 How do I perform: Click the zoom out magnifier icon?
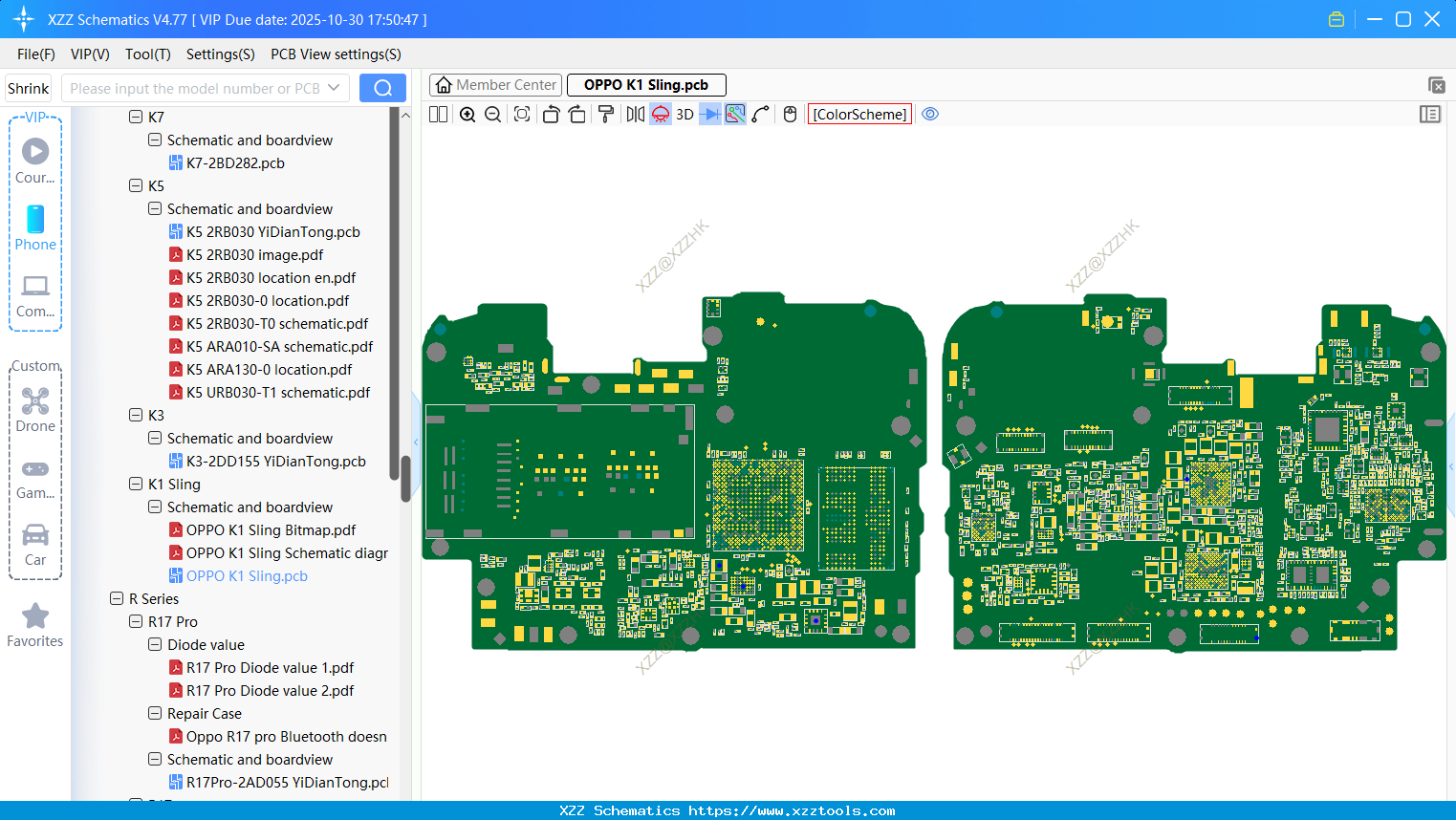[493, 115]
